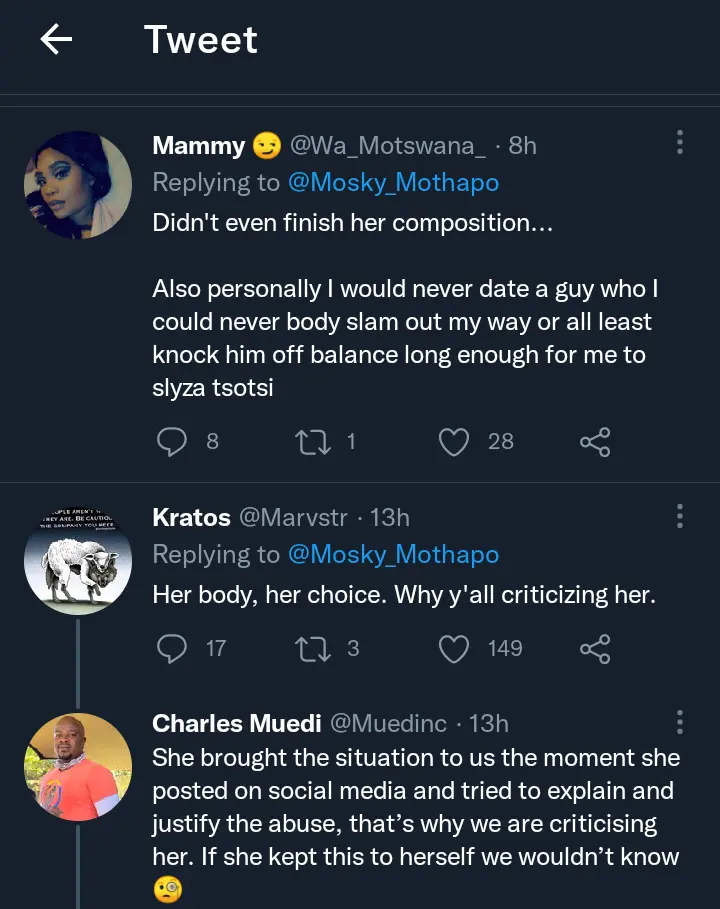Image resolution: width=720 pixels, height=909 pixels.
Task: Open @Mosky_Mothapo mention in Kratos's tweet
Action: coord(393,555)
